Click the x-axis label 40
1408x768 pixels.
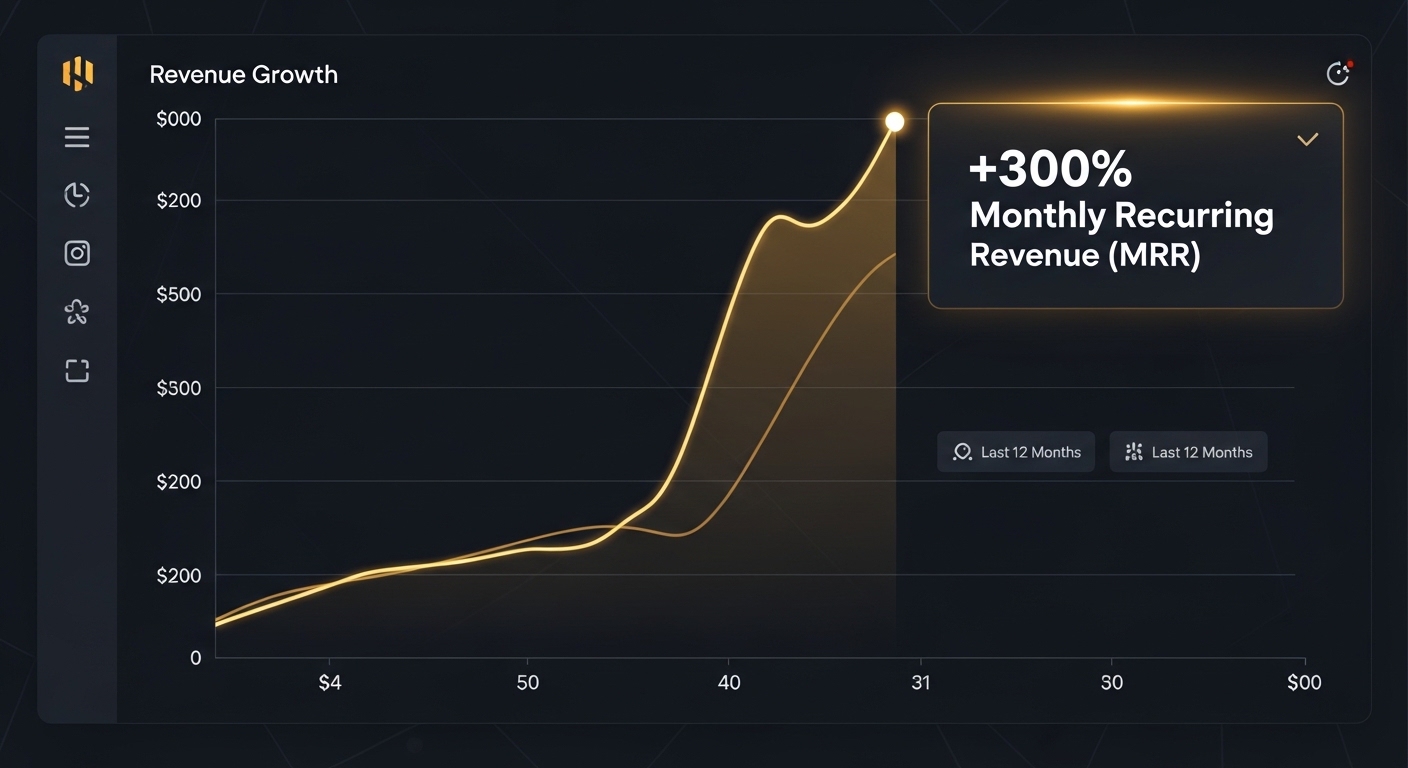[729, 683]
